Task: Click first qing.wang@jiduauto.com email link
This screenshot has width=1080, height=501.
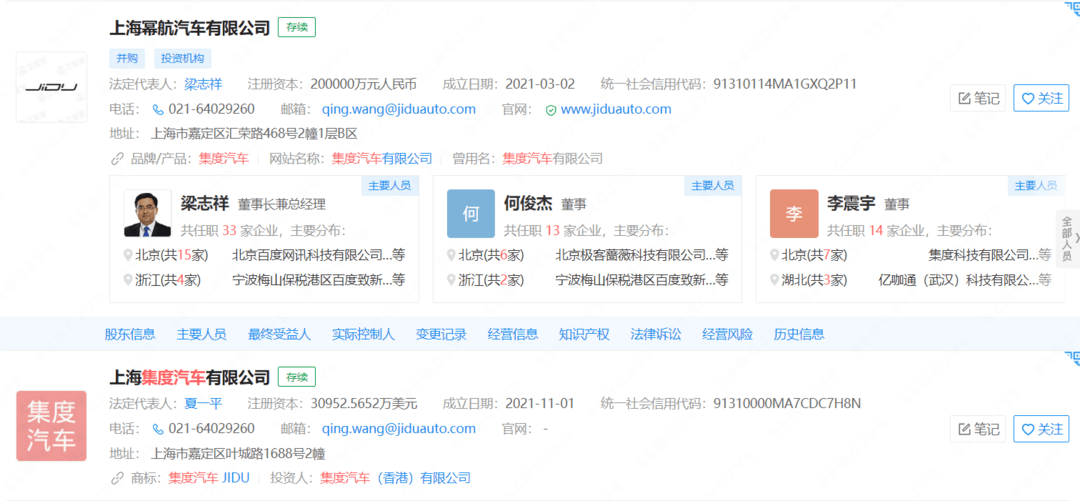Action: (x=399, y=110)
